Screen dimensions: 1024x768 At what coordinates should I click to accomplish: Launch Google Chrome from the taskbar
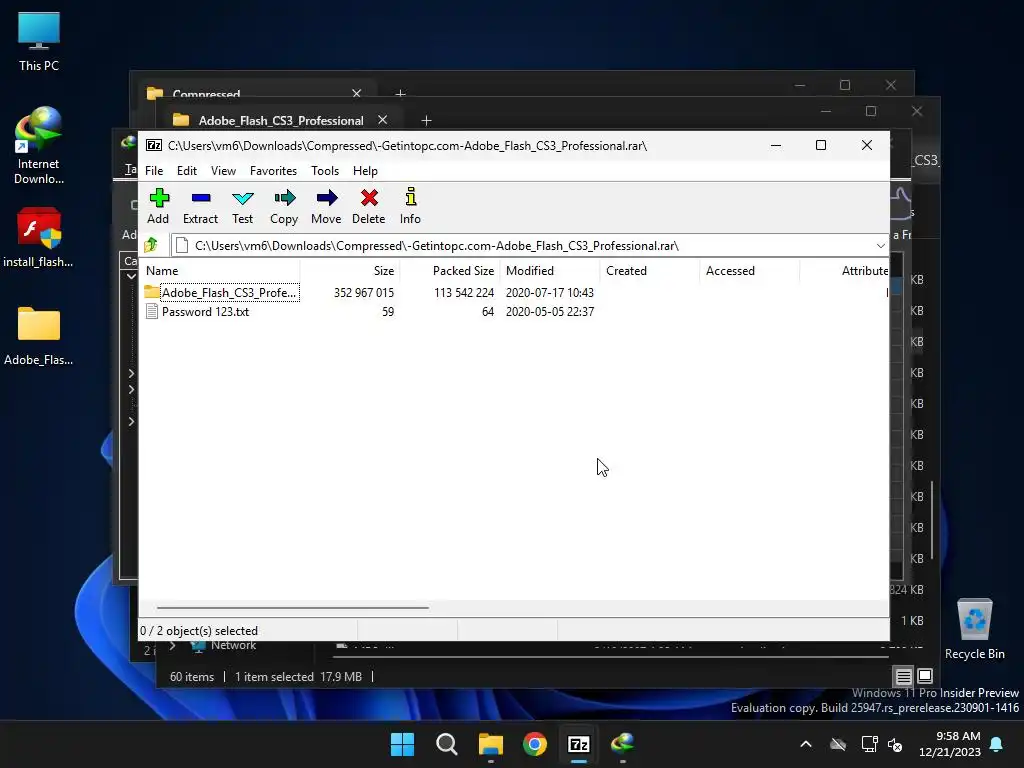(x=535, y=744)
